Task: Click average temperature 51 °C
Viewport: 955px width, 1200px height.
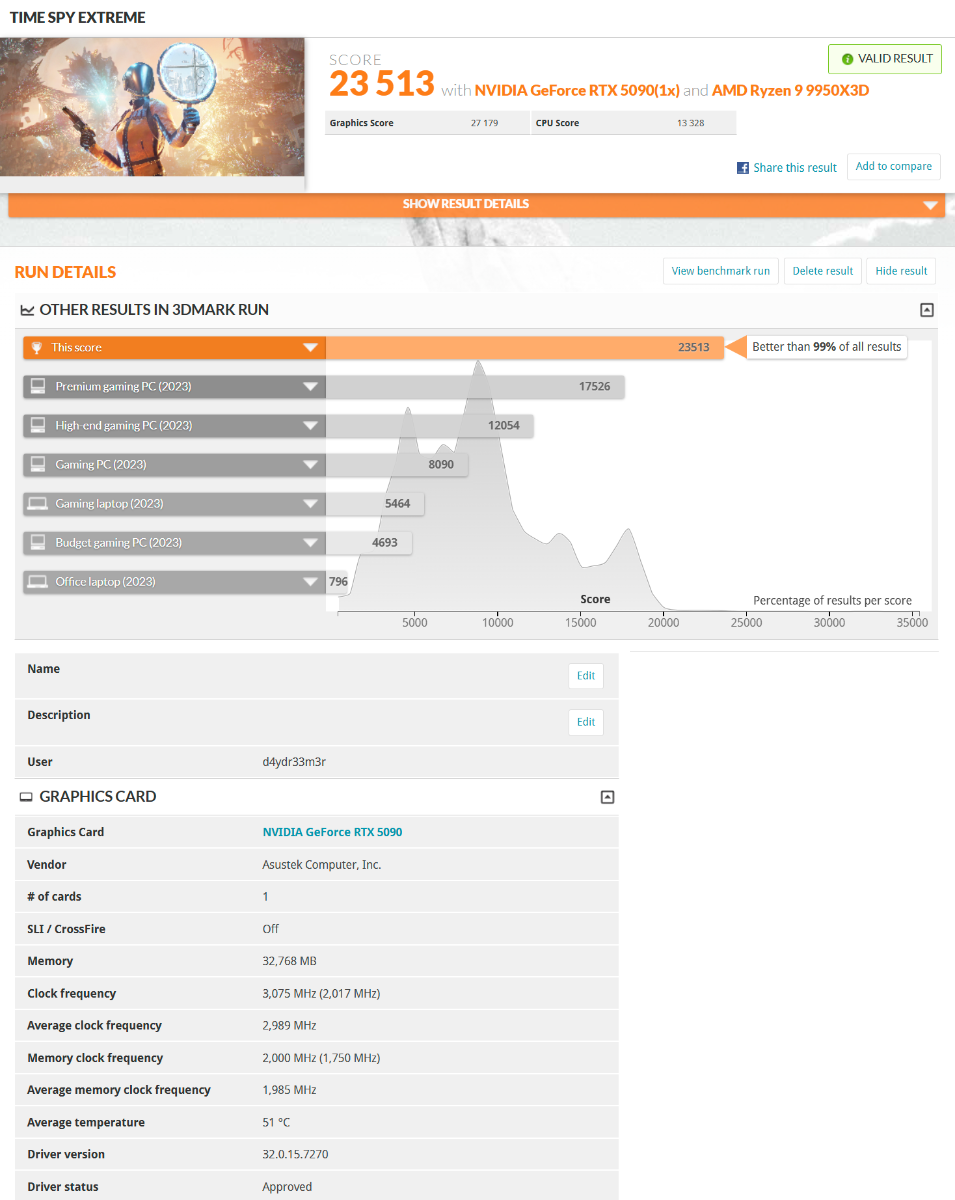Action: pyautogui.click(x=277, y=1123)
